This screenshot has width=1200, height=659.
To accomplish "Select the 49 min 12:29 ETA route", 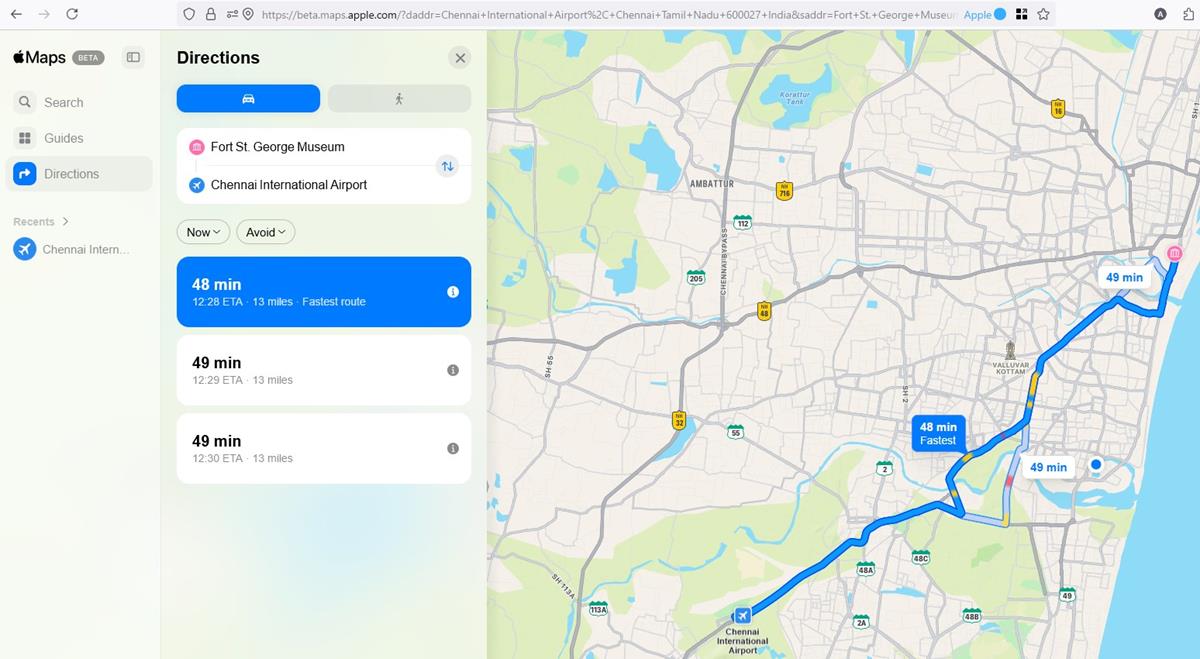I will click(324, 370).
